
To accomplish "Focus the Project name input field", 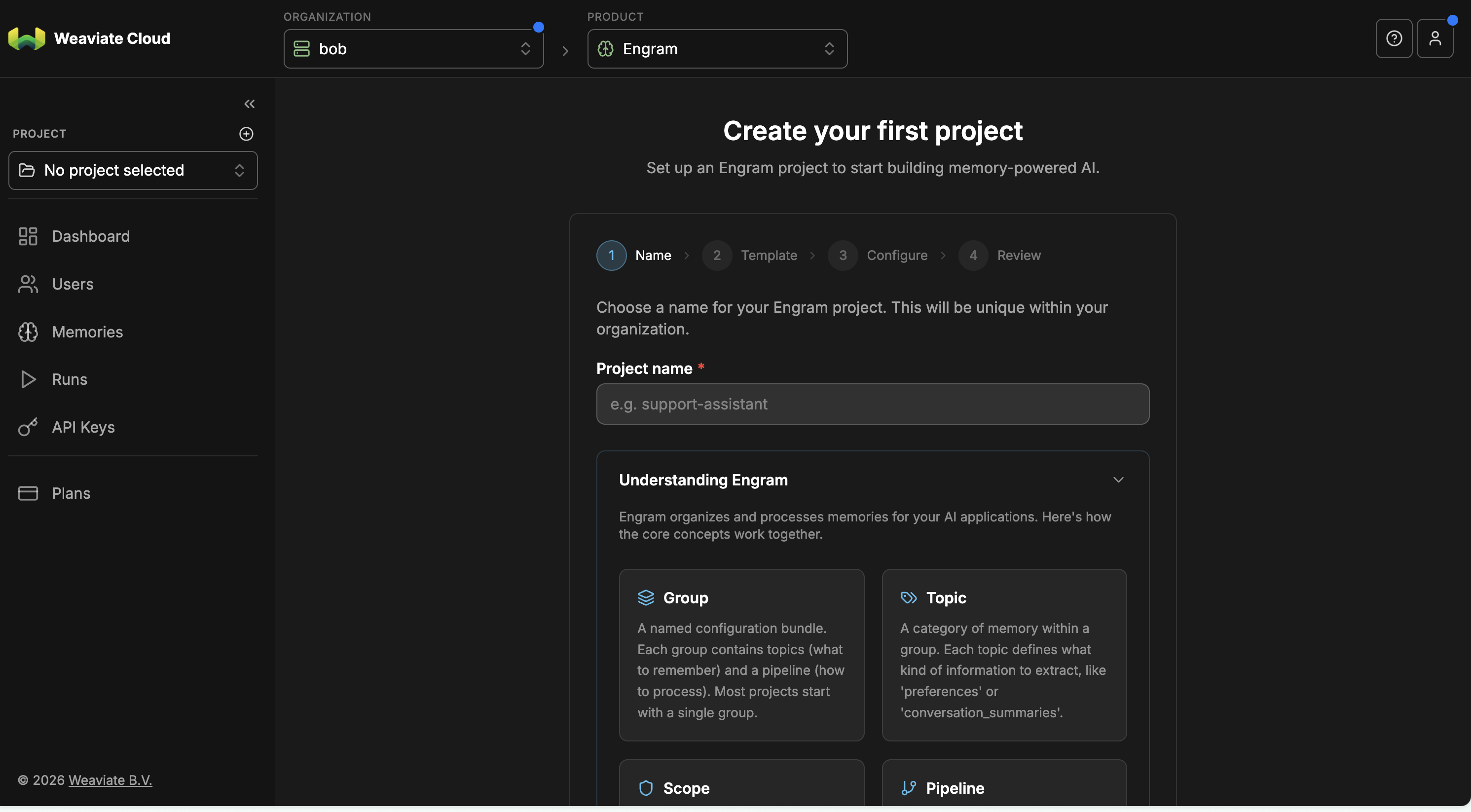I will 873,405.
